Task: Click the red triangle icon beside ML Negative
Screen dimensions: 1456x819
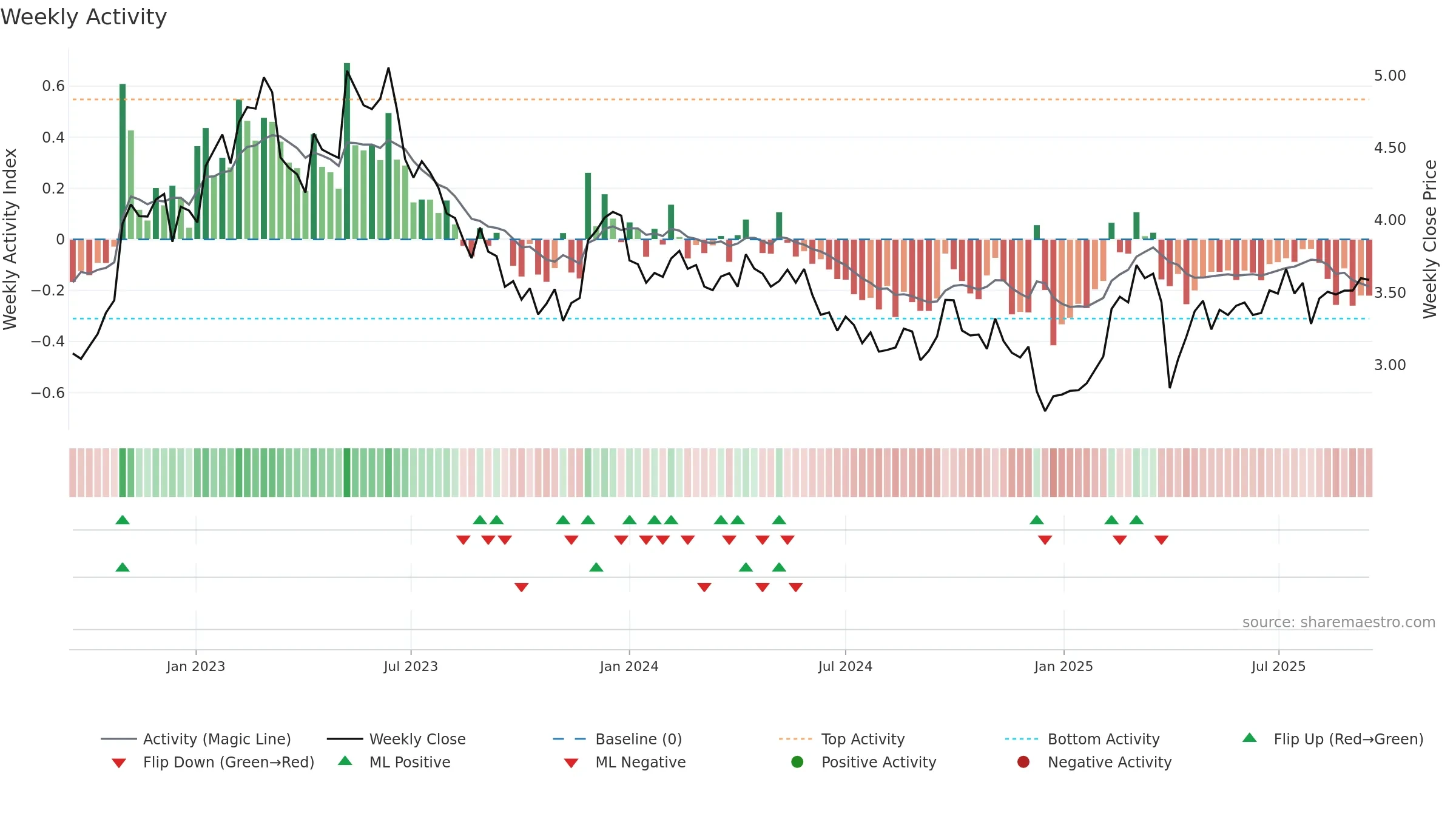Action: (571, 763)
